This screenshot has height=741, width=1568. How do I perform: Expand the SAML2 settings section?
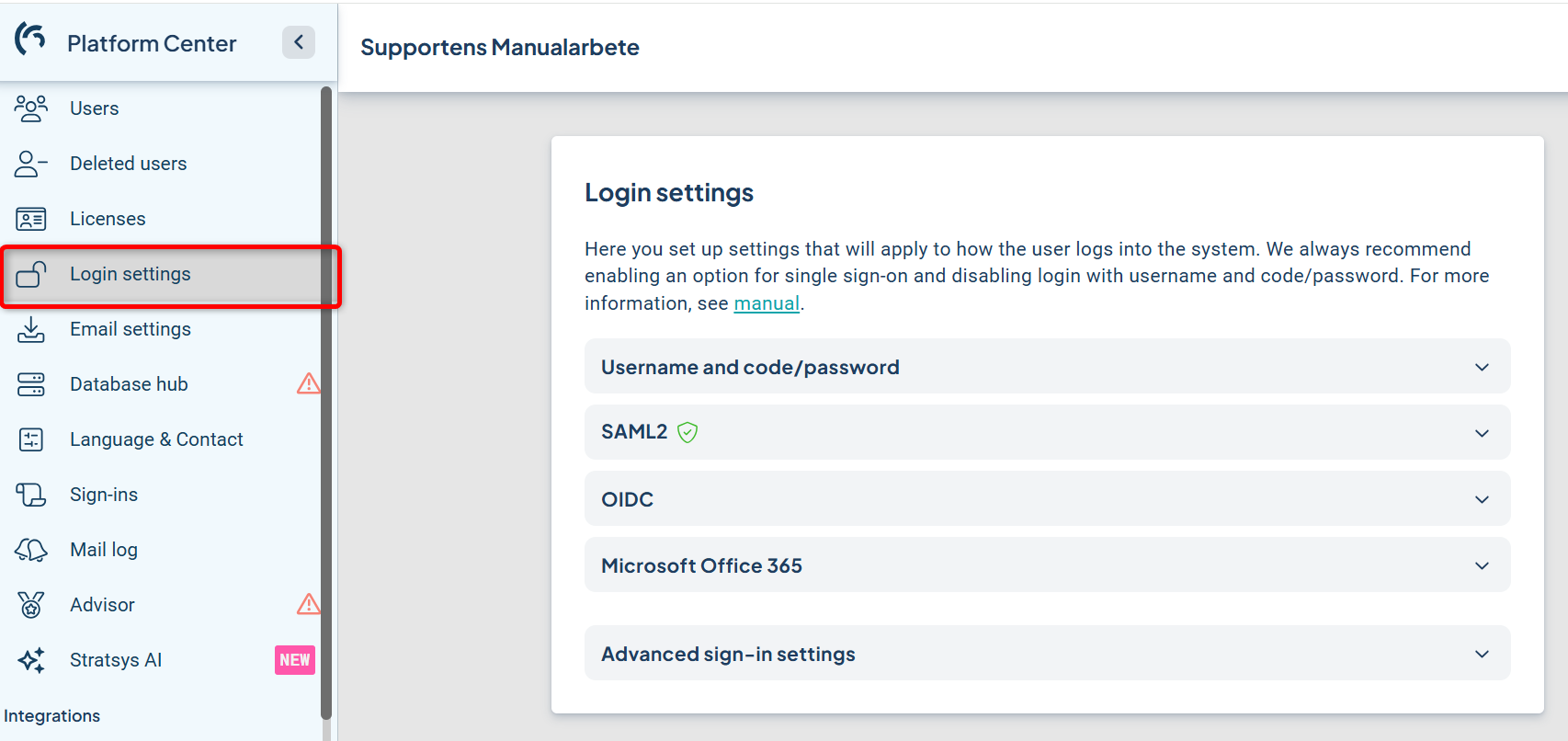point(1481,433)
